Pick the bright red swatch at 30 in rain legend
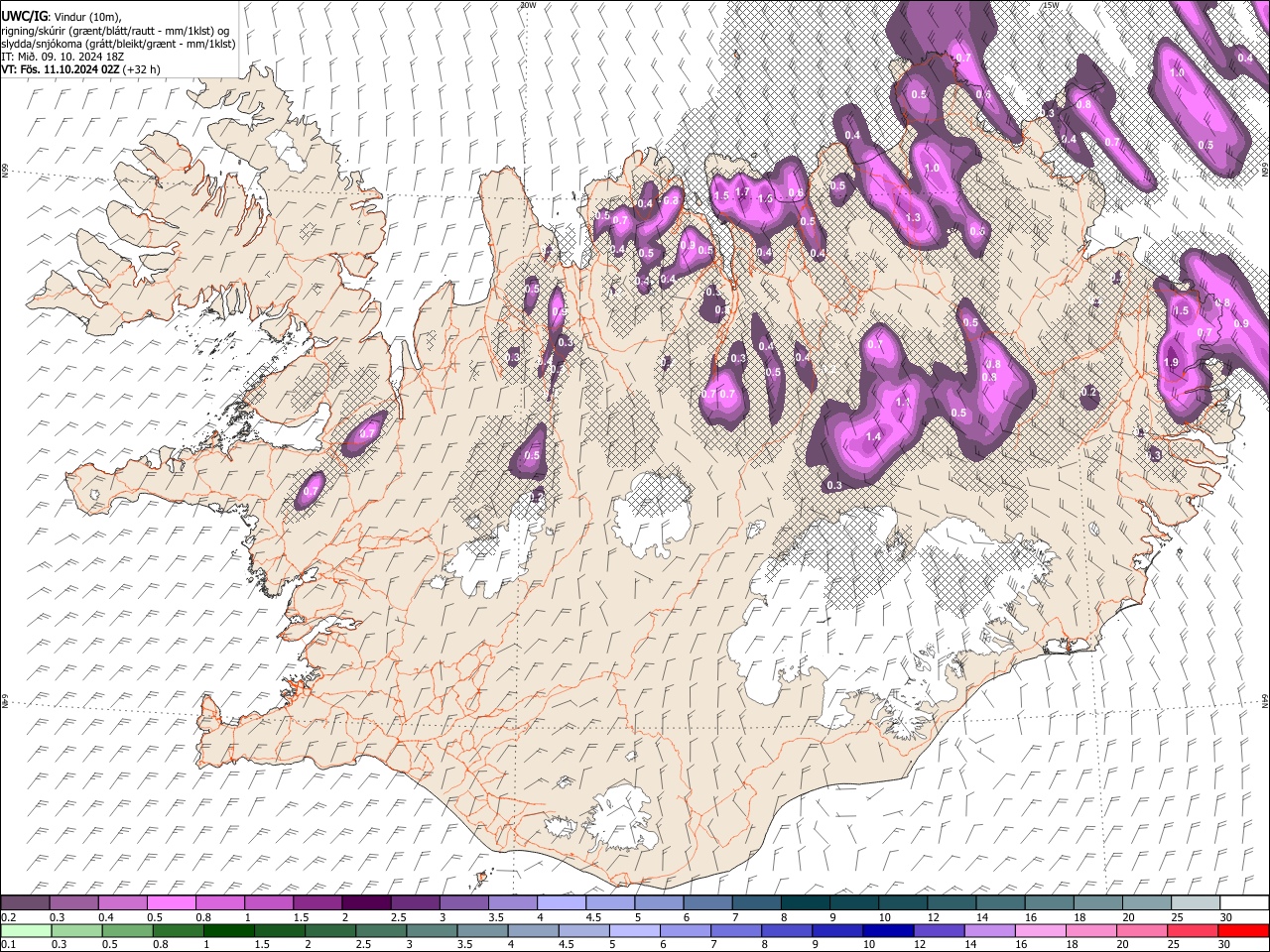The width and height of the screenshot is (1270, 952). point(1243,930)
